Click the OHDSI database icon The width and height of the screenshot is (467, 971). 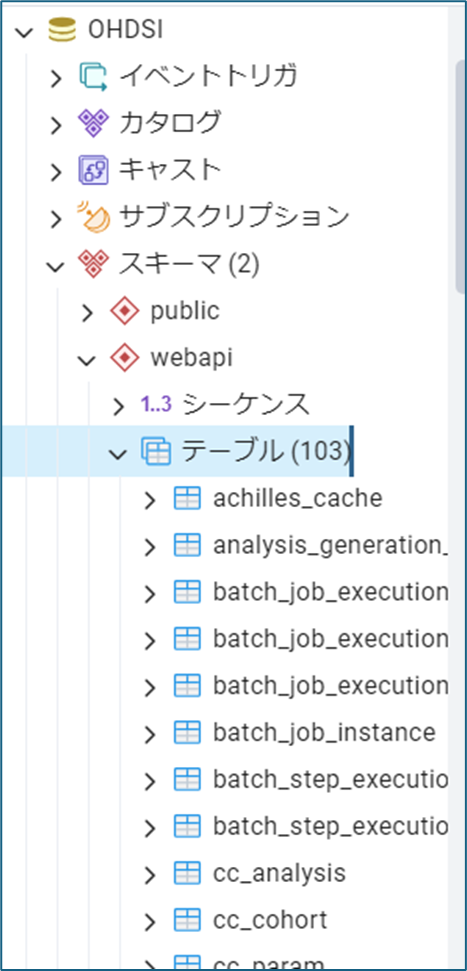tap(62, 30)
